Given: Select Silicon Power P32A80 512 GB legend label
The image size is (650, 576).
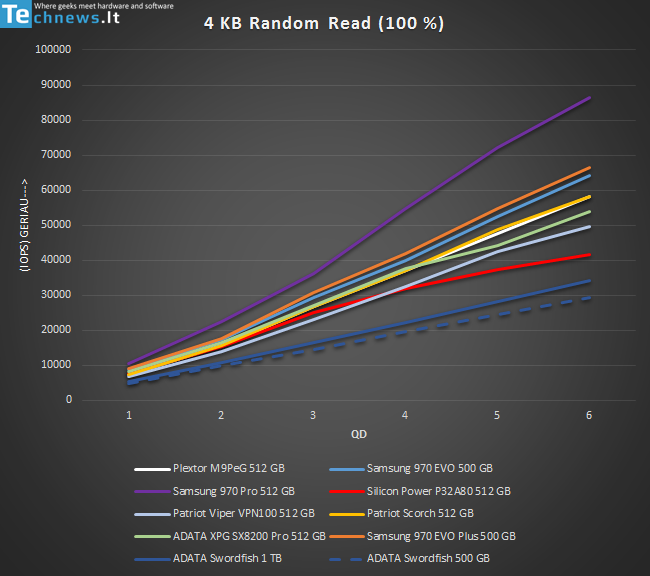Looking at the screenshot, I should point(439,491).
